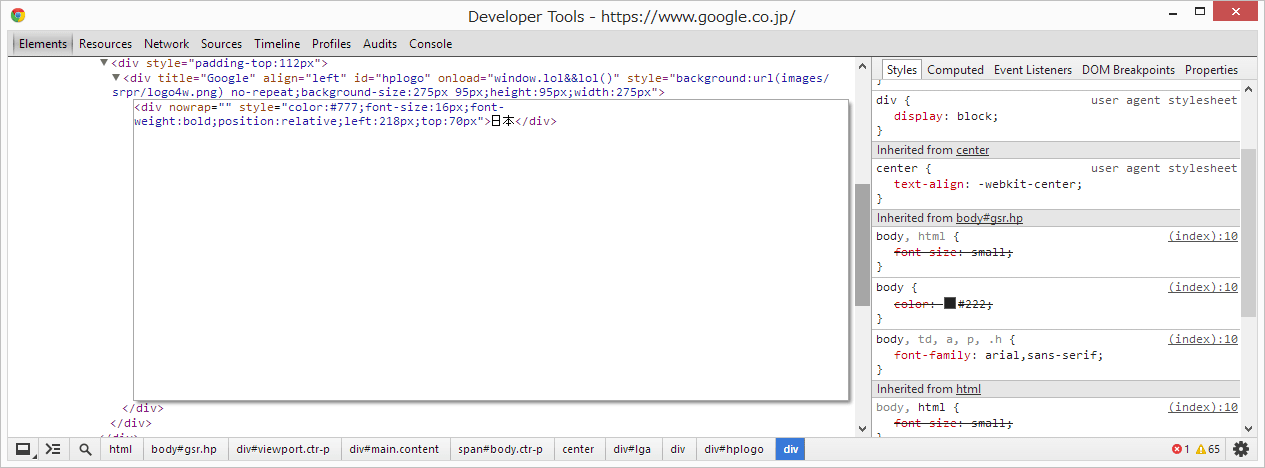The image size is (1265, 468).
Task: Click the red error count icon
Action: [x=1177, y=449]
